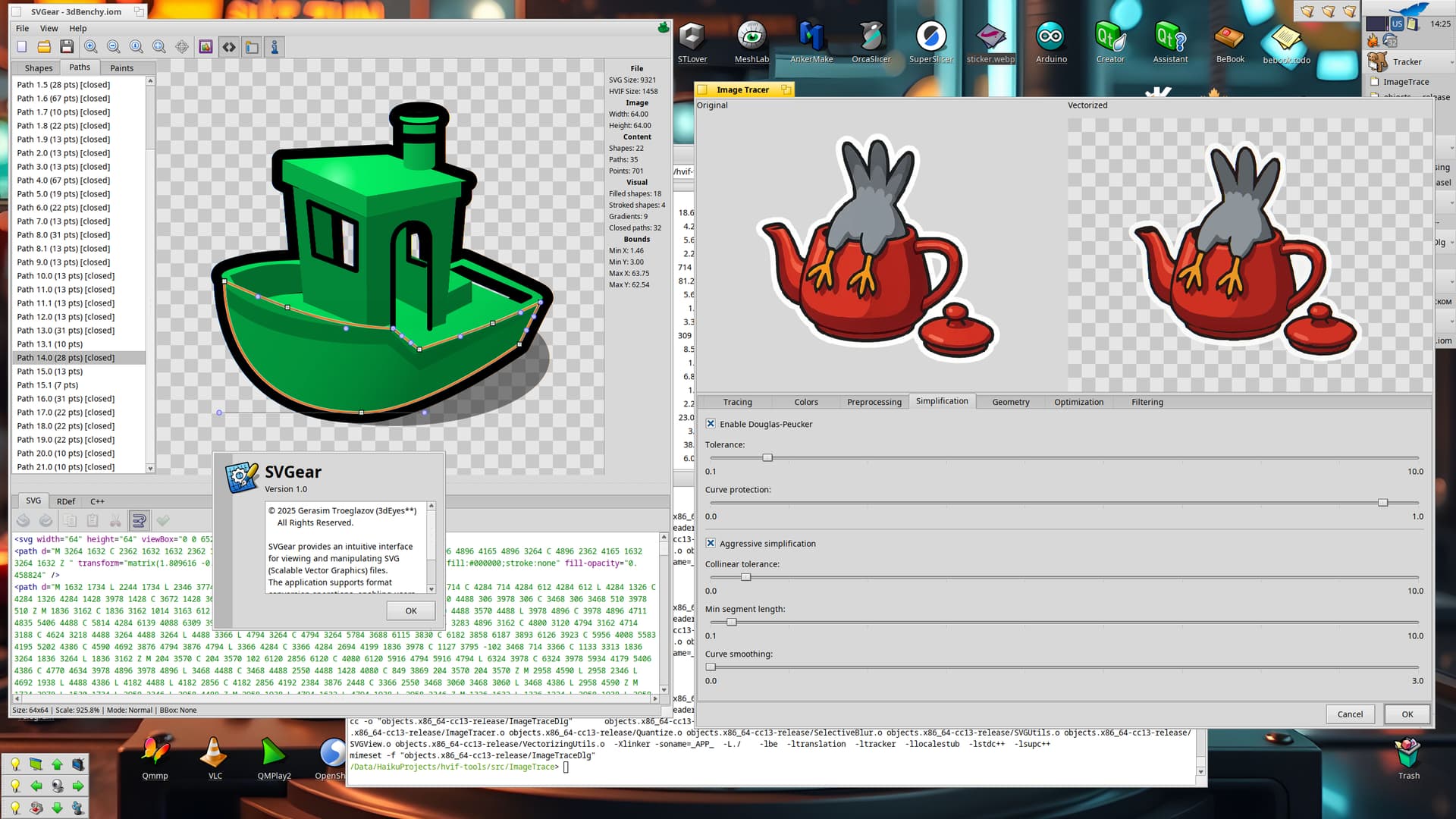Screen dimensions: 1456x819
Task: Open the image tracer toolbar icon
Action: coord(206,47)
